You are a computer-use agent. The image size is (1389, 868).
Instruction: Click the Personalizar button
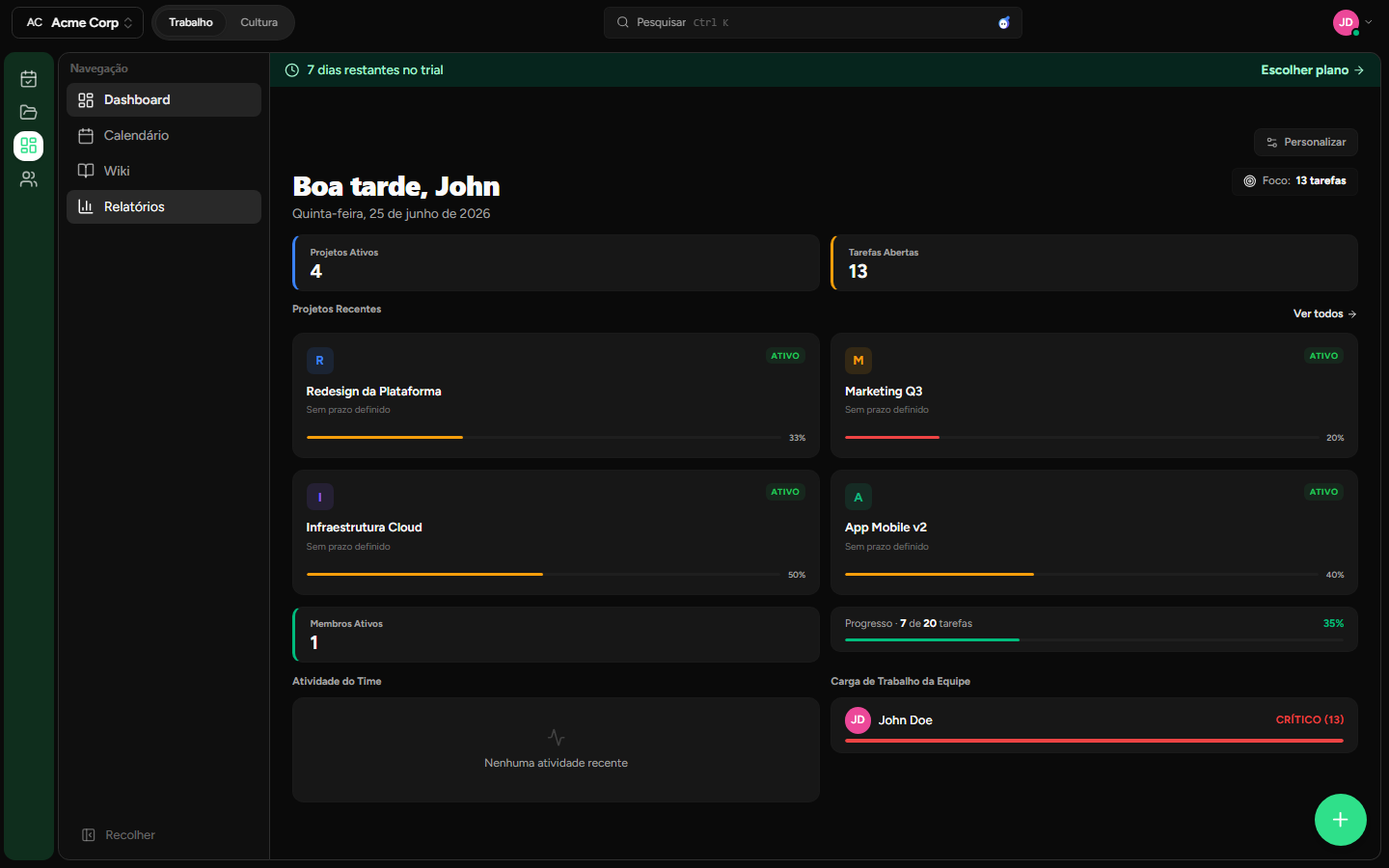click(1306, 142)
